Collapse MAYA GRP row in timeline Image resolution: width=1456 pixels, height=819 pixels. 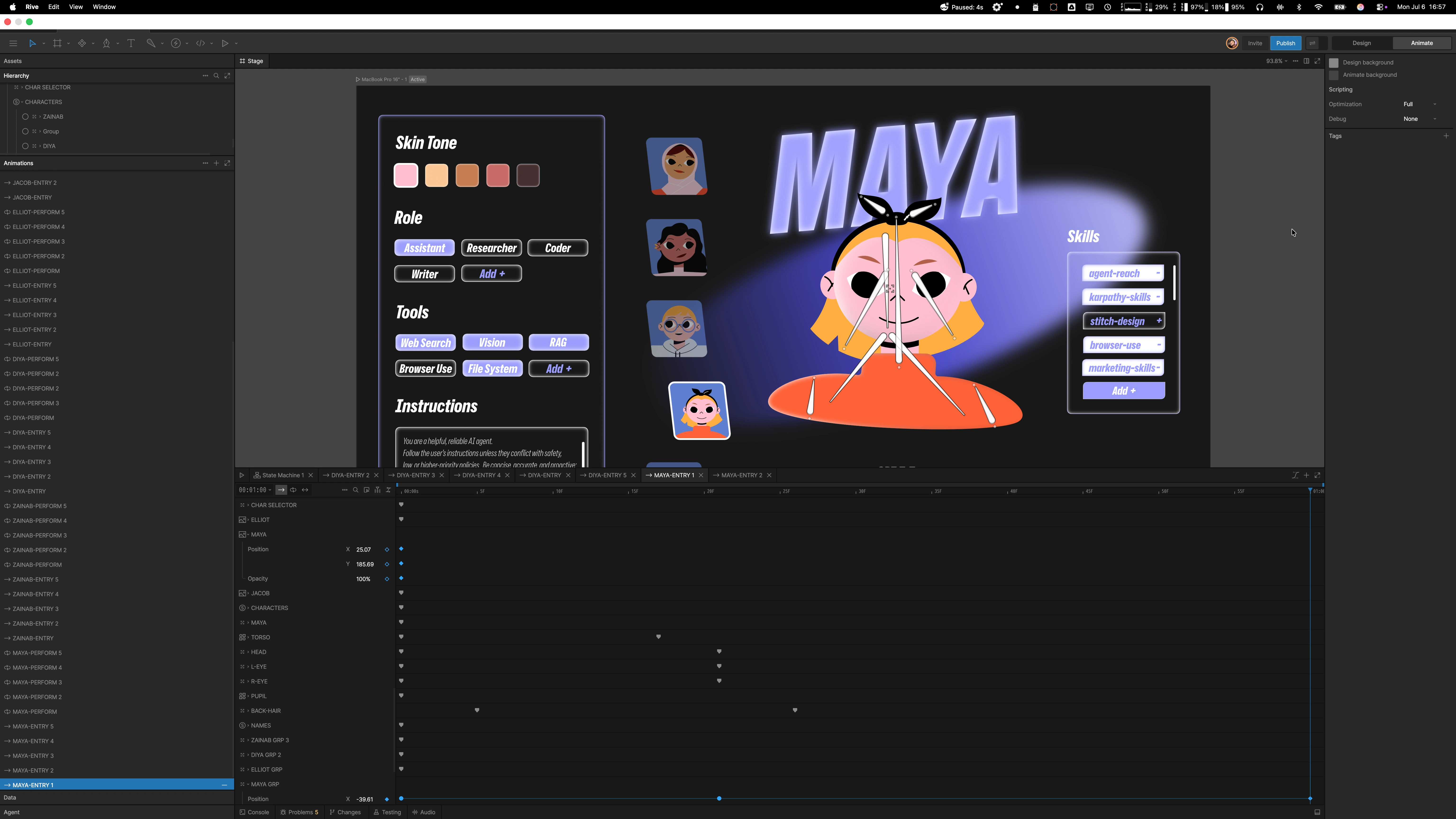[248, 785]
